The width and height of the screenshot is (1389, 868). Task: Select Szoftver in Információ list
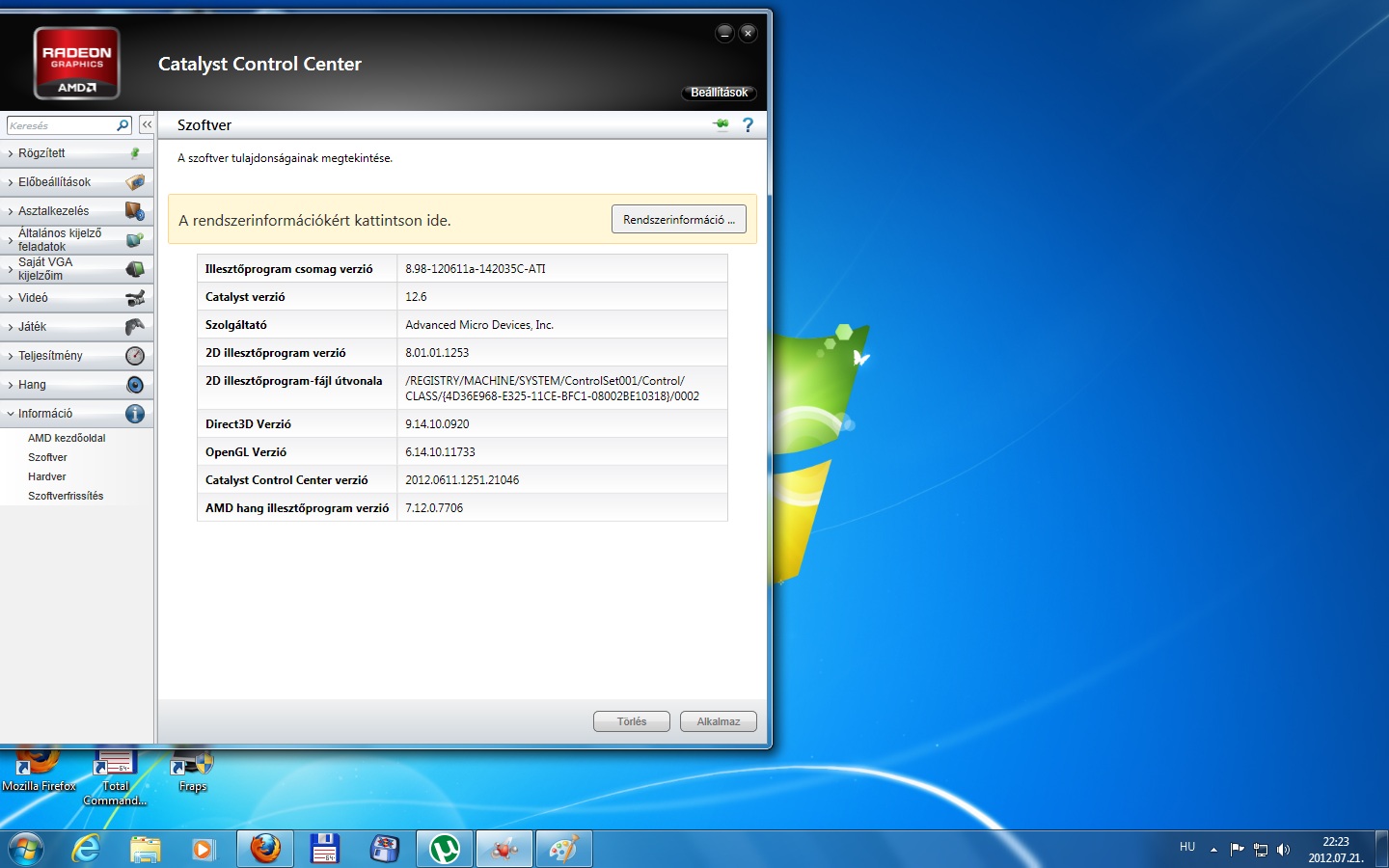click(x=47, y=457)
